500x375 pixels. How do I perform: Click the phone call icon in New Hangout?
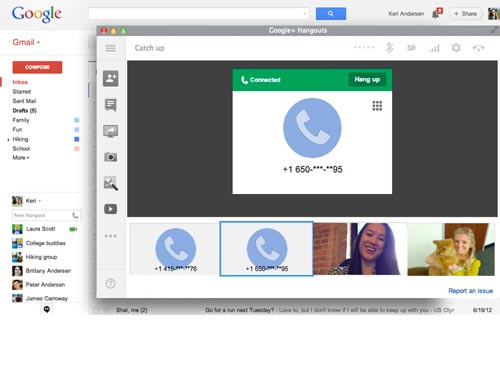tap(75, 215)
